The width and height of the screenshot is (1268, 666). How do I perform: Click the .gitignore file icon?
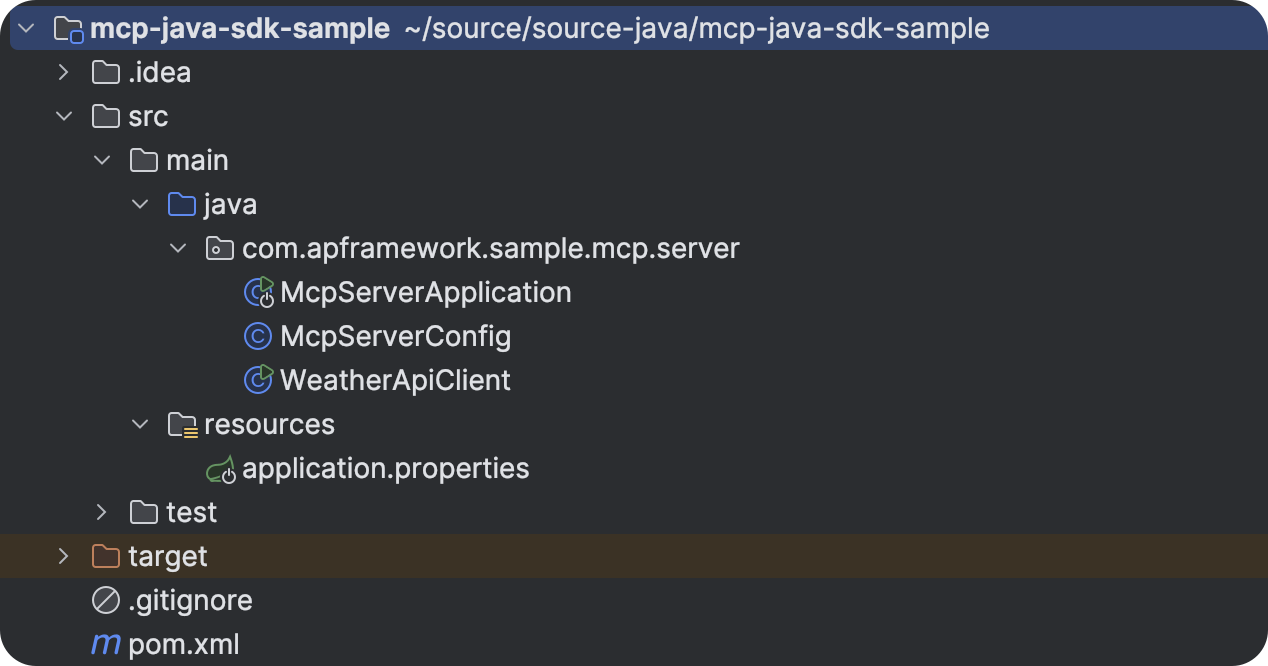(105, 600)
